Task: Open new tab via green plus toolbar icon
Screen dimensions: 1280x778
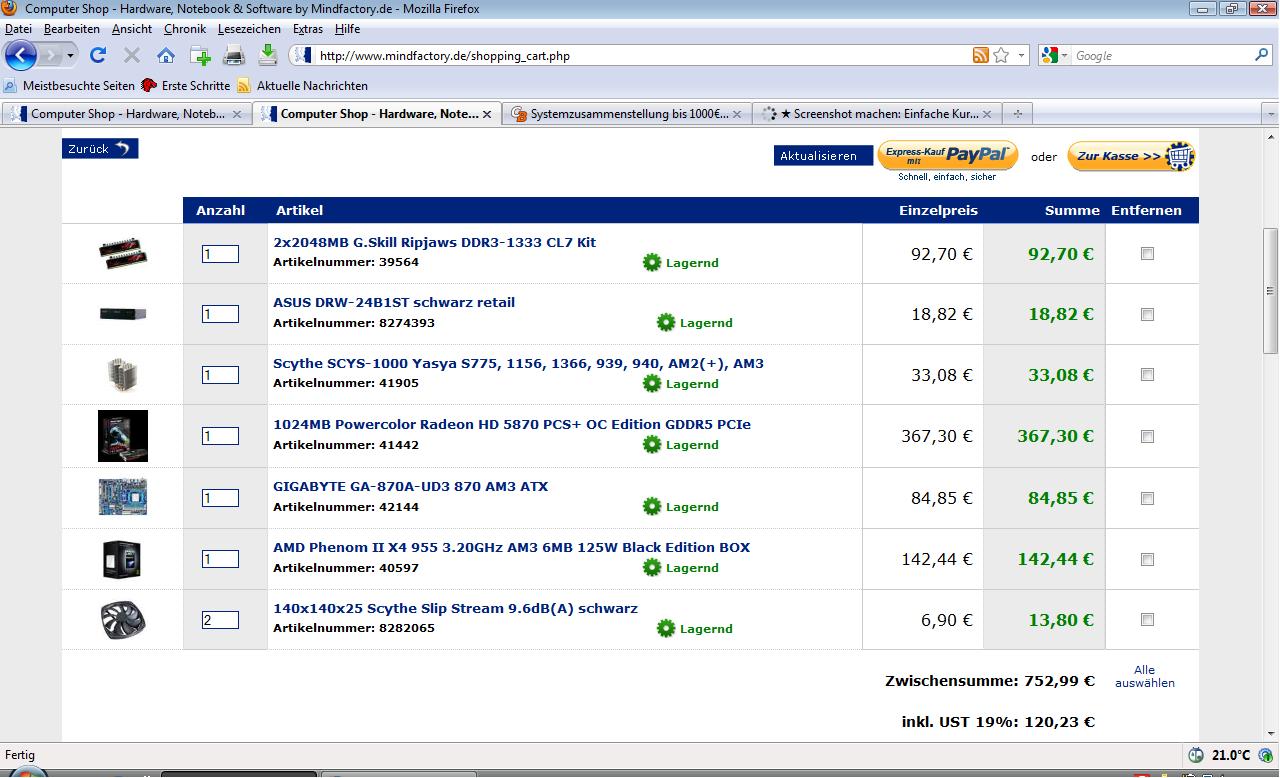Action: 200,56
